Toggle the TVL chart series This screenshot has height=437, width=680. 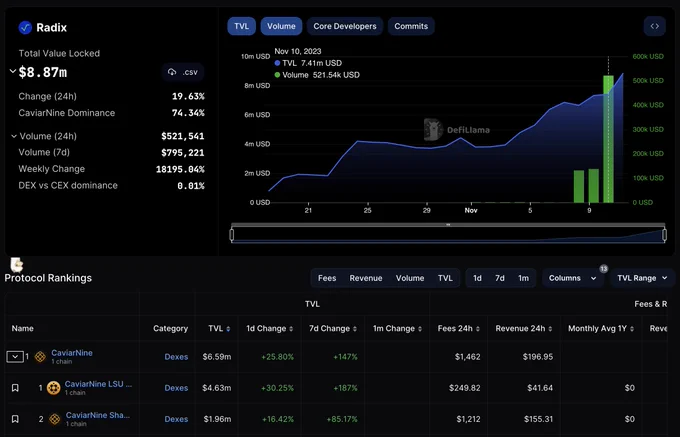(241, 26)
